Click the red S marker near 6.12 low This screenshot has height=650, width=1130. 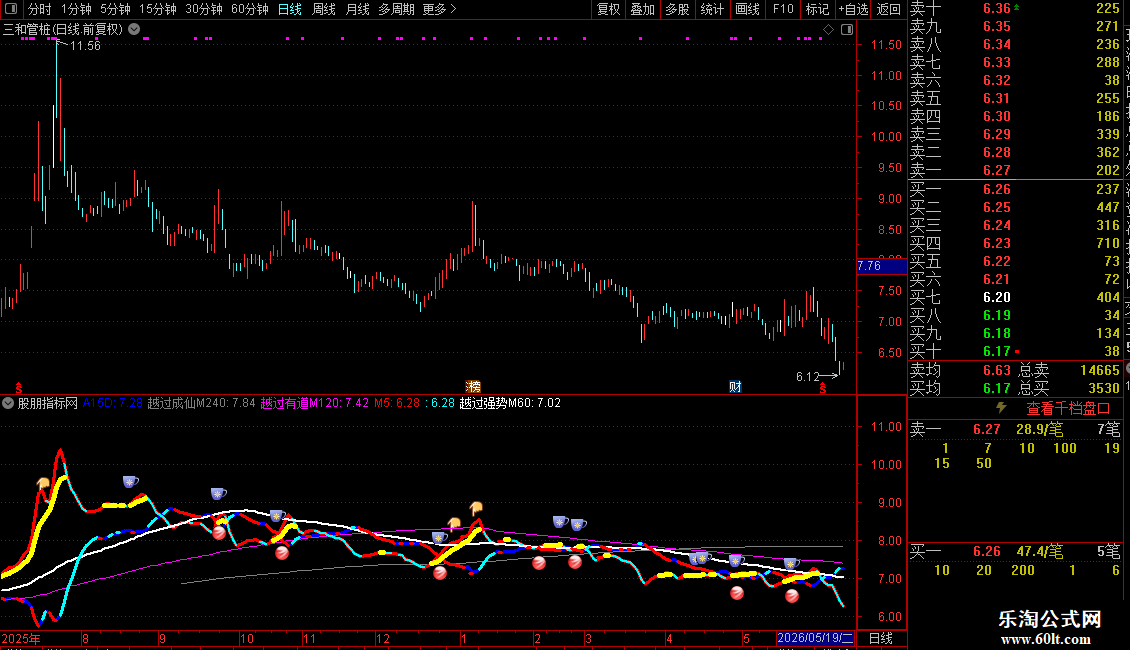(823, 388)
